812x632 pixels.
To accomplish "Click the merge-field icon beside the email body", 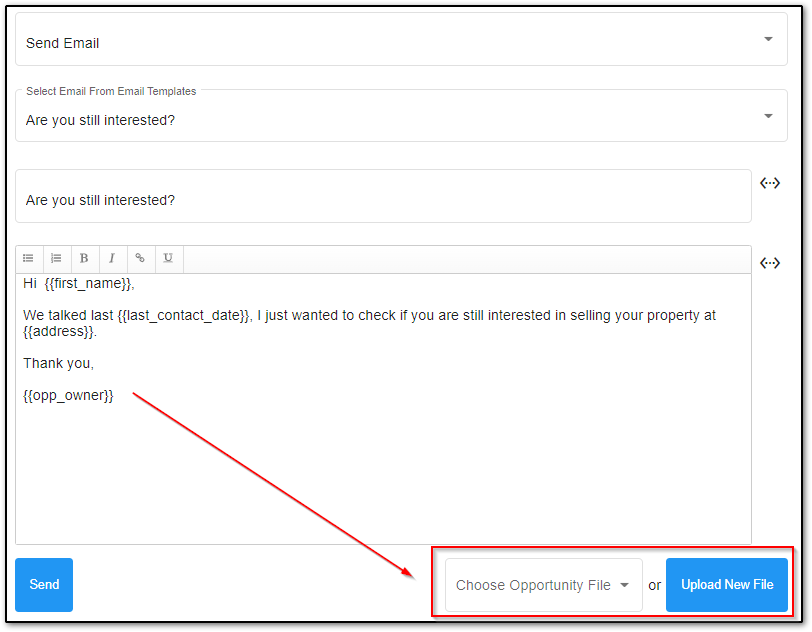I will tap(769, 263).
